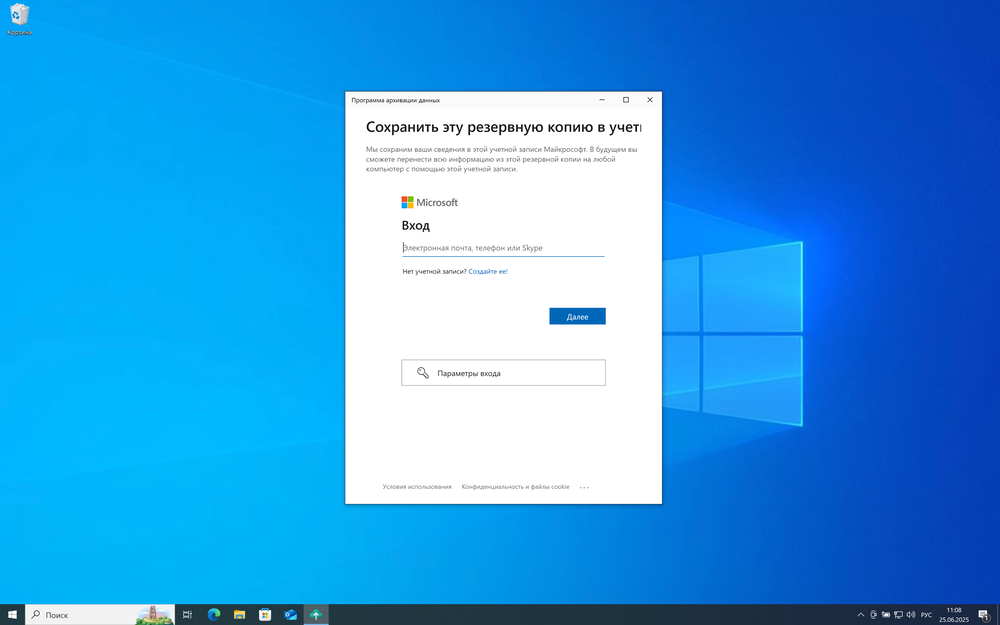This screenshot has height=625, width=1000.
Task: Click the taskbar search box Поиск
Action: point(99,615)
